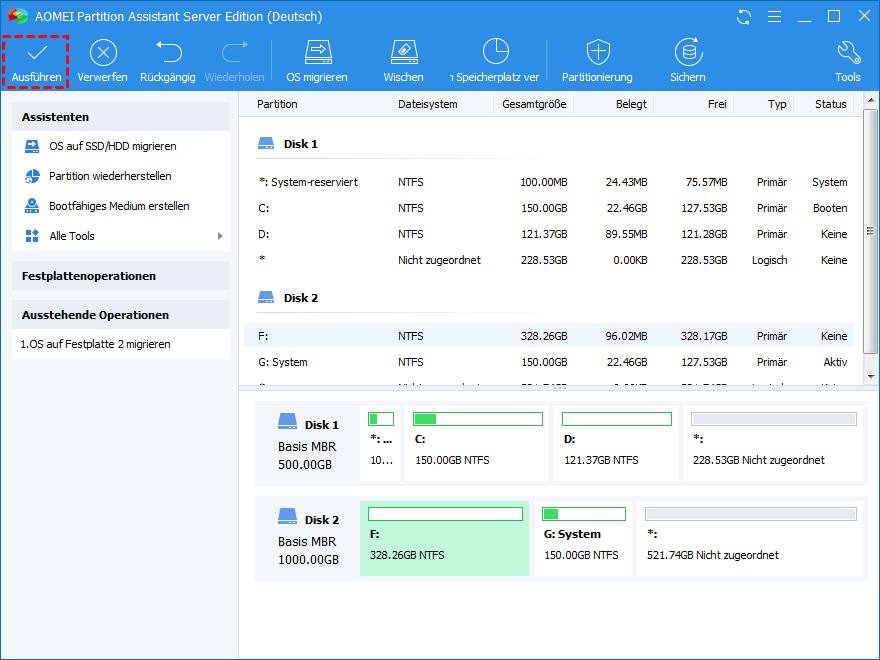Sort by the Partition column header
Image resolution: width=880 pixels, height=660 pixels.
pos(277,104)
